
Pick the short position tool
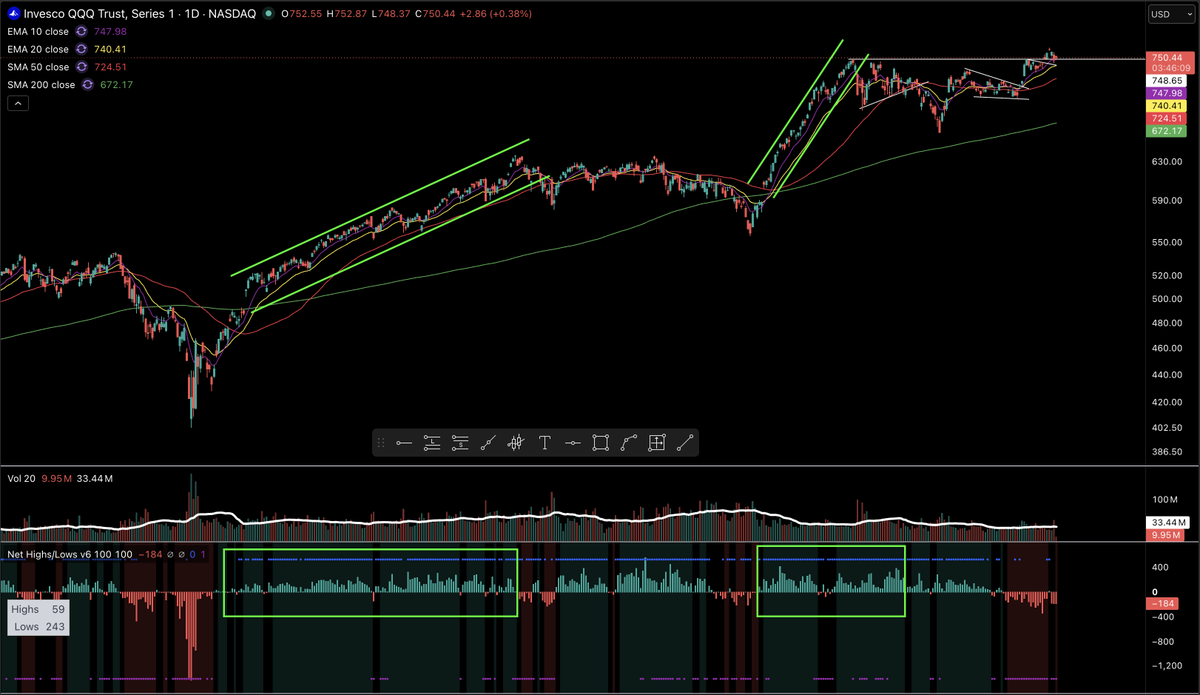pyautogui.click(x=460, y=442)
